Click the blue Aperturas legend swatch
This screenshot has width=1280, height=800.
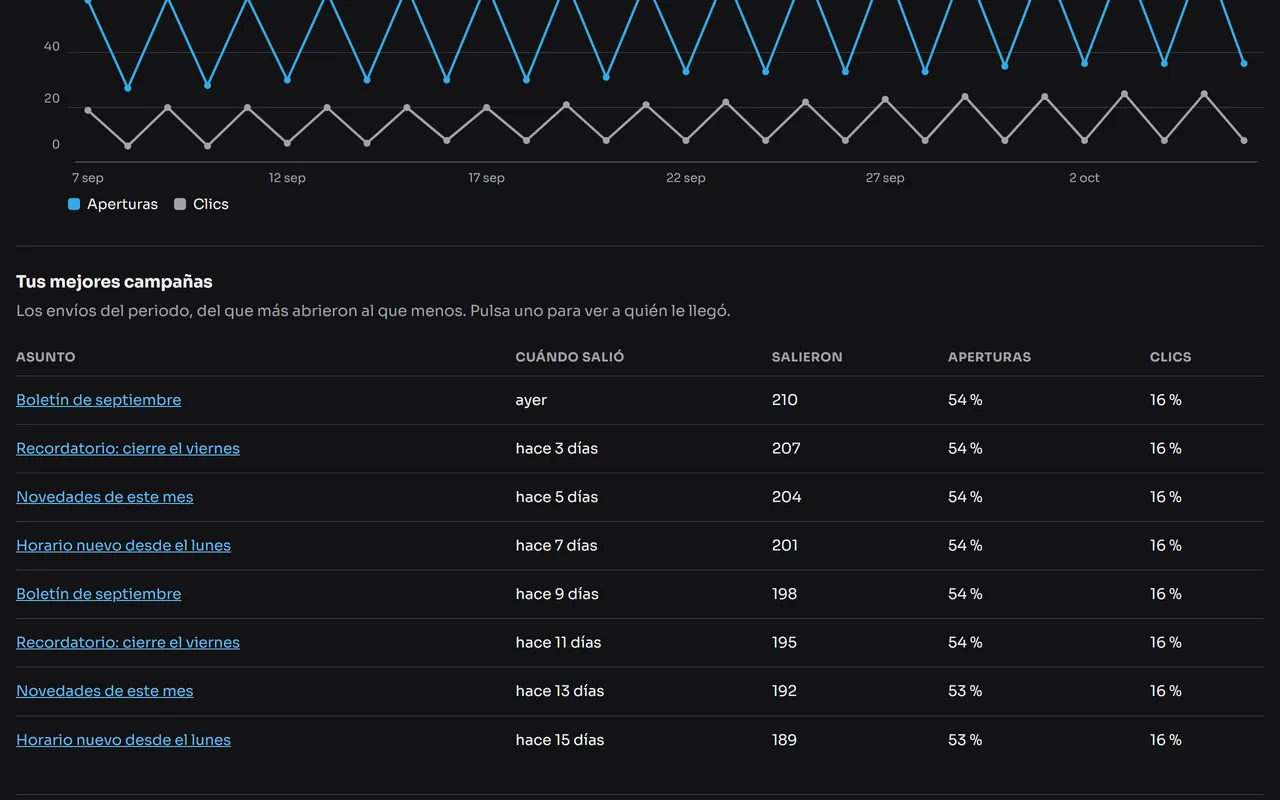tap(74, 204)
